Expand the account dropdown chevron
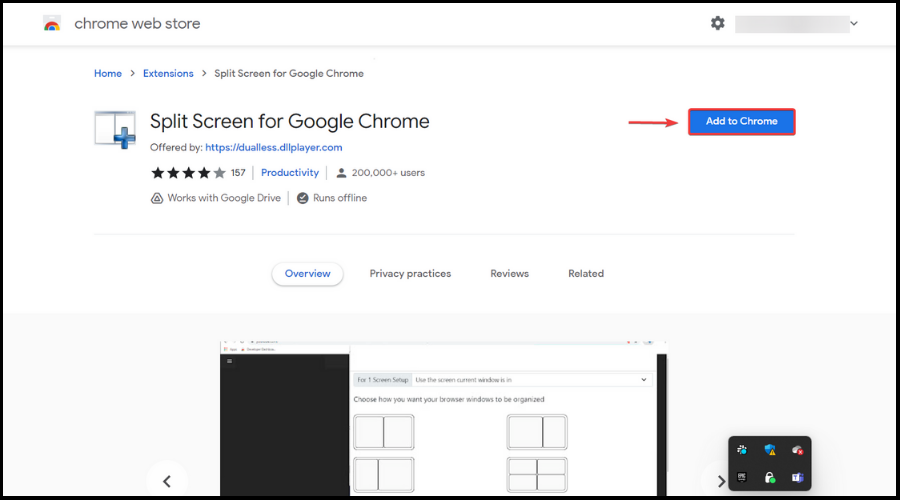900x500 pixels. coord(854,24)
